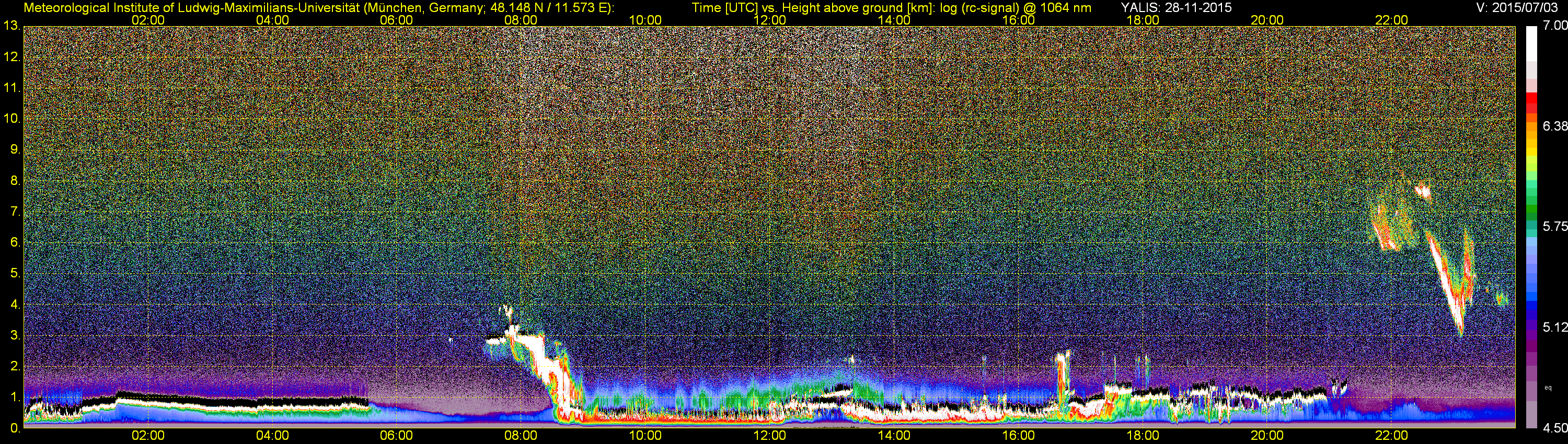This screenshot has height=444, width=1568.
Task: Click the 22:00 label on bottom time axis
Action: coord(1391,436)
